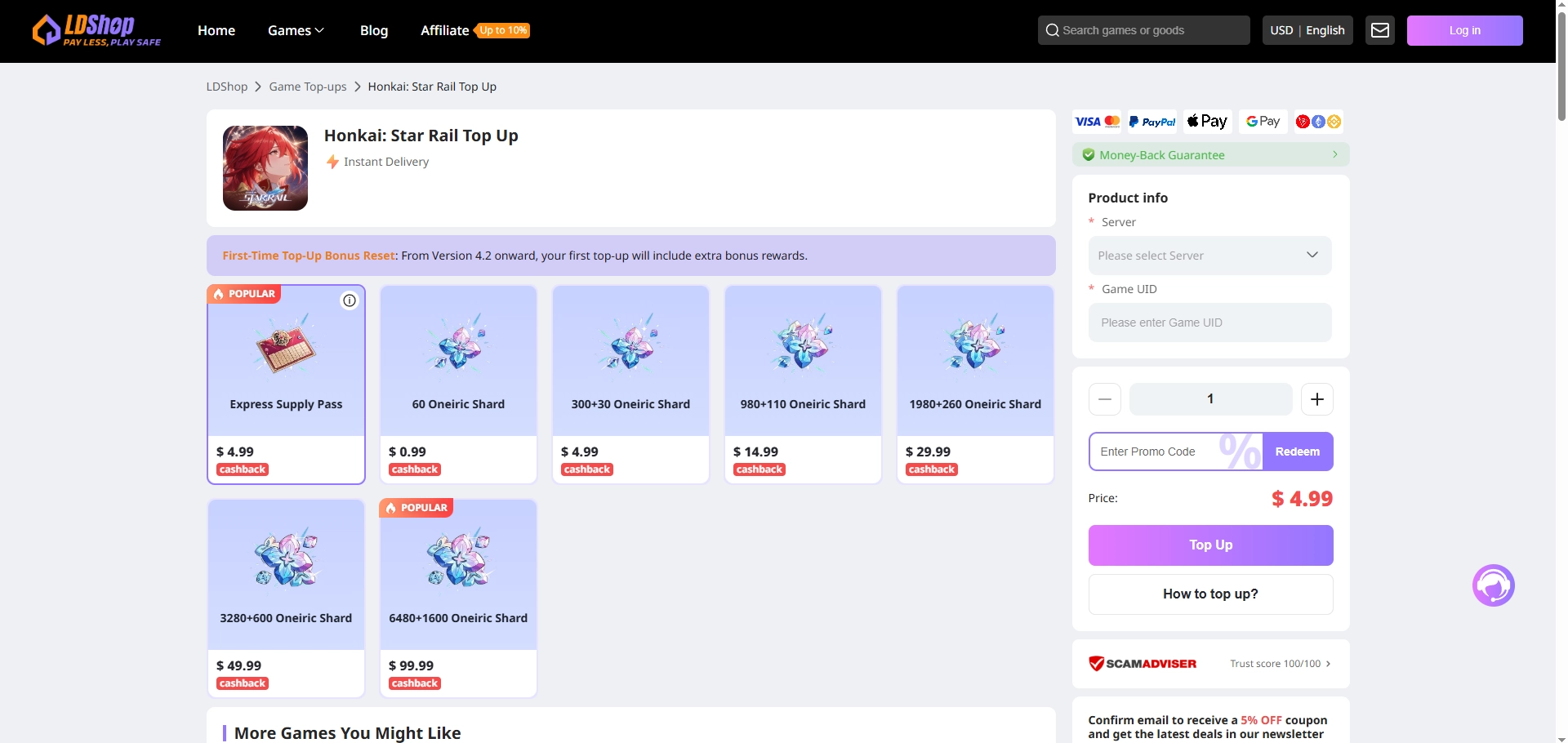The image size is (1568, 743).
Task: Click the First-Time Top-Up Bonus Reset notice
Action: (x=631, y=256)
